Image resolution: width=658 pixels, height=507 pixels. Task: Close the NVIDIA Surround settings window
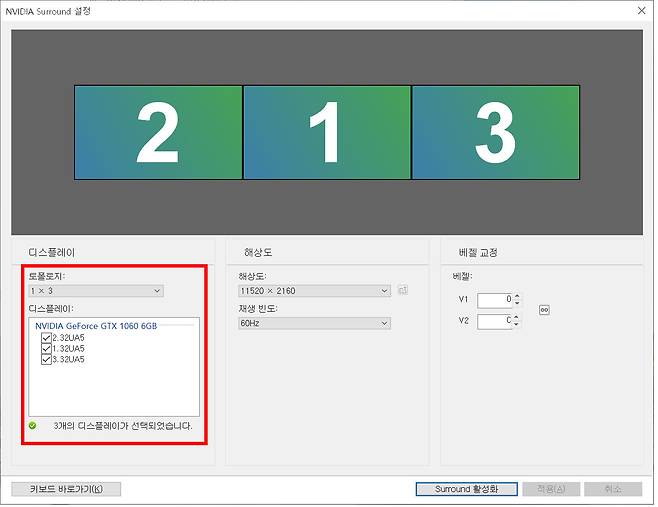(640, 10)
